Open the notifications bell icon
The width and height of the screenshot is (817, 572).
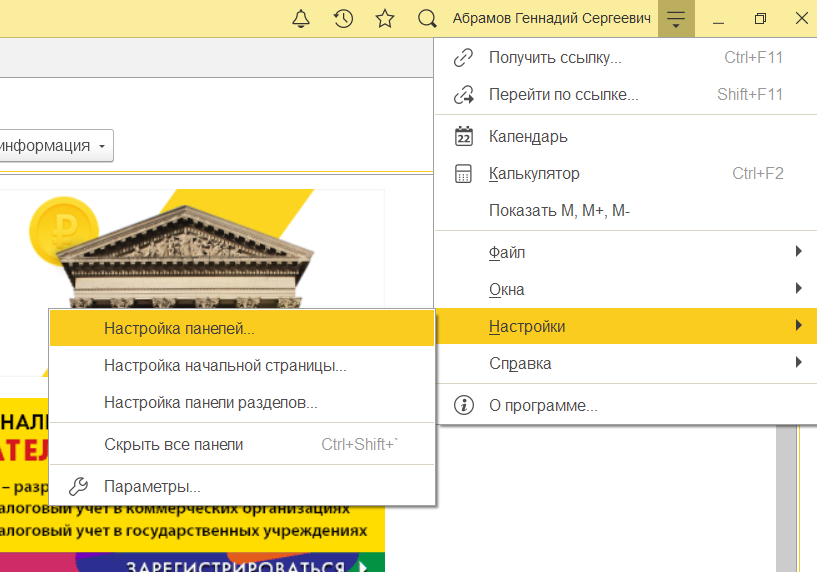point(301,19)
